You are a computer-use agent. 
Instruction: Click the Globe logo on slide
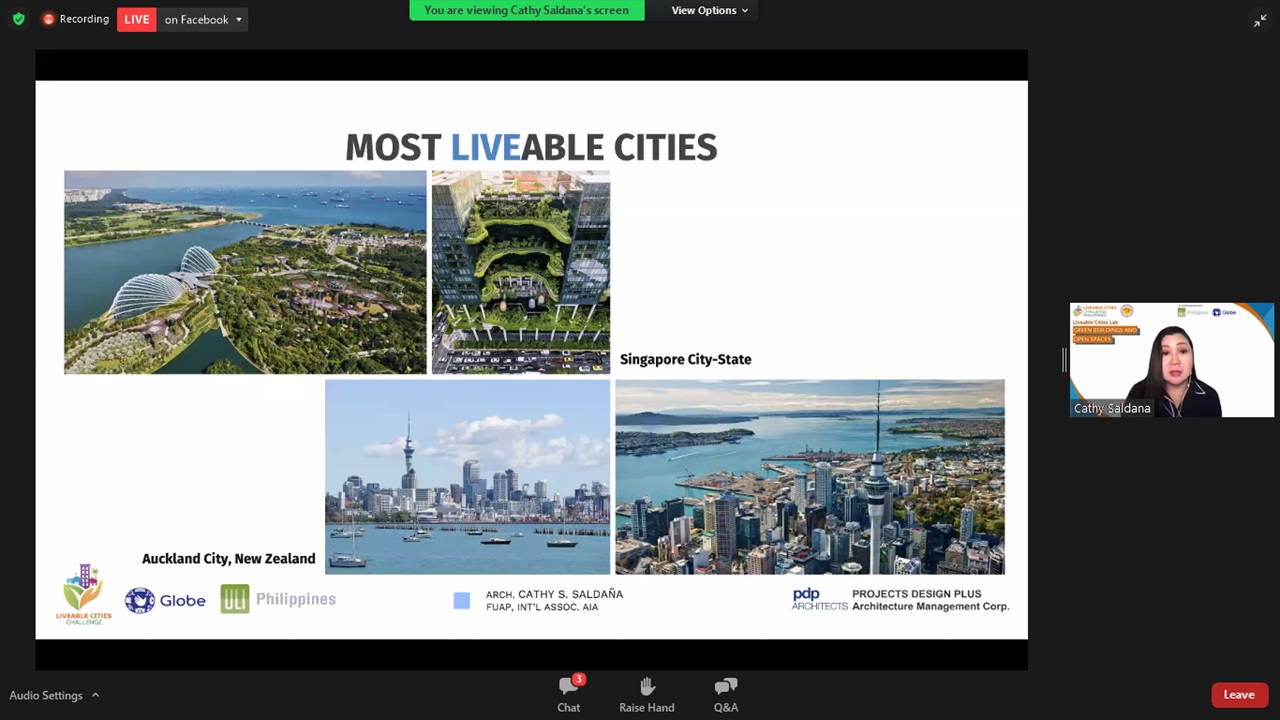(165, 600)
